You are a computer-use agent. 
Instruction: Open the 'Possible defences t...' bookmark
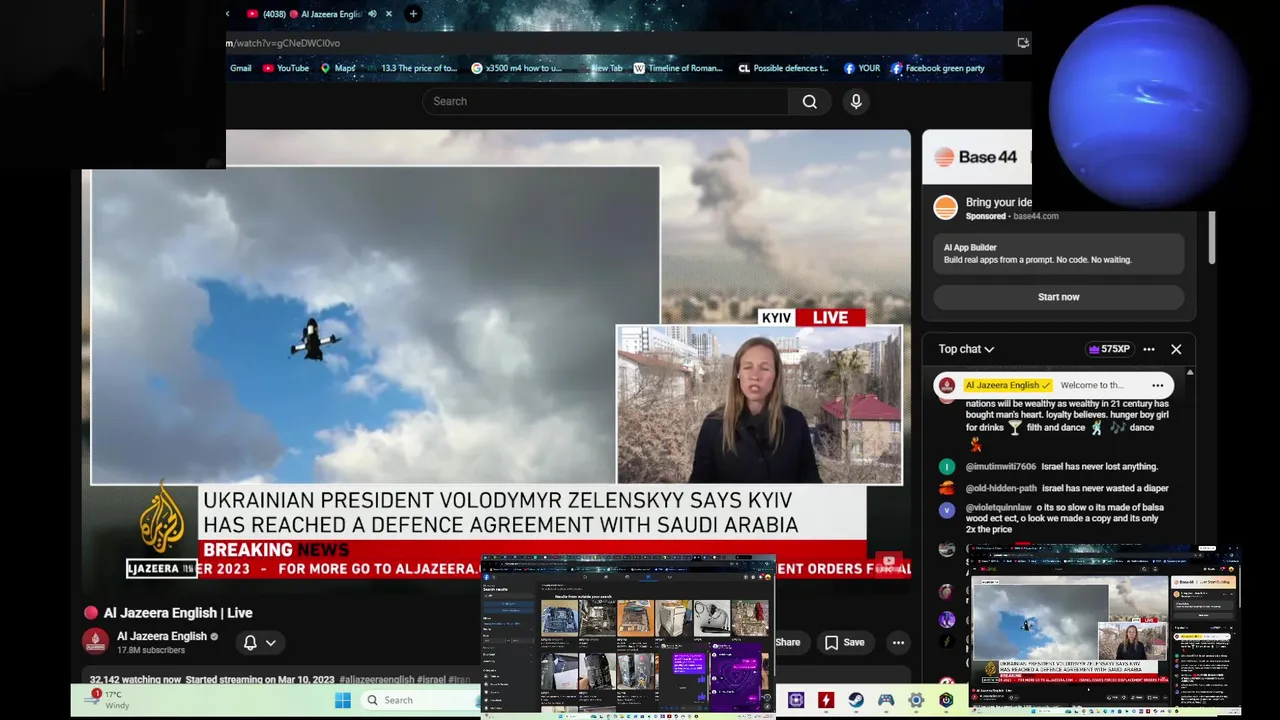click(x=784, y=68)
